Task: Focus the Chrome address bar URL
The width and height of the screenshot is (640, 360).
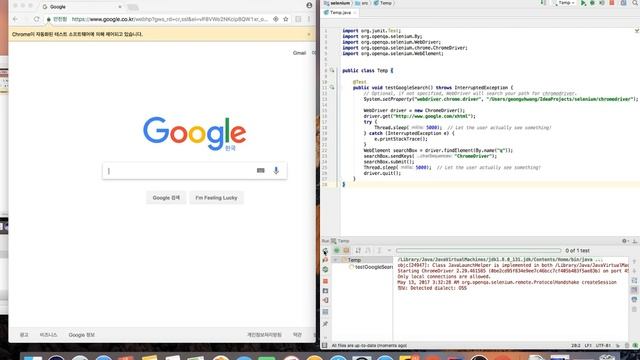Action: 169,19
